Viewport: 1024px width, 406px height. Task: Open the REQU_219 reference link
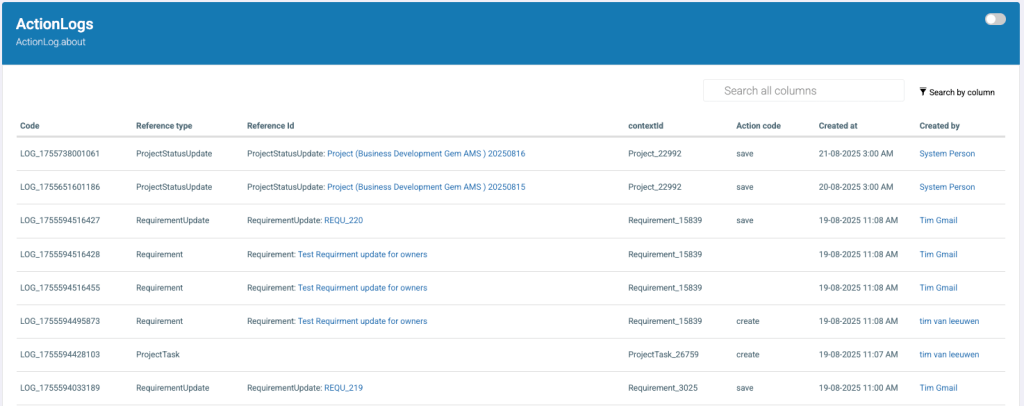pos(343,388)
